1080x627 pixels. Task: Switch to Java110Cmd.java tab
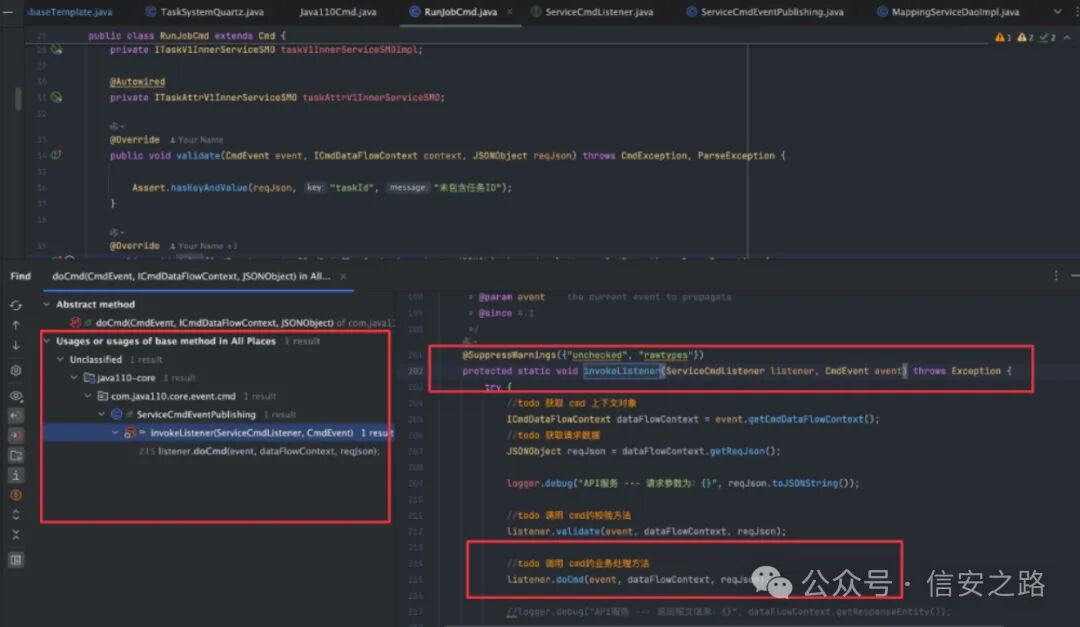tap(338, 12)
